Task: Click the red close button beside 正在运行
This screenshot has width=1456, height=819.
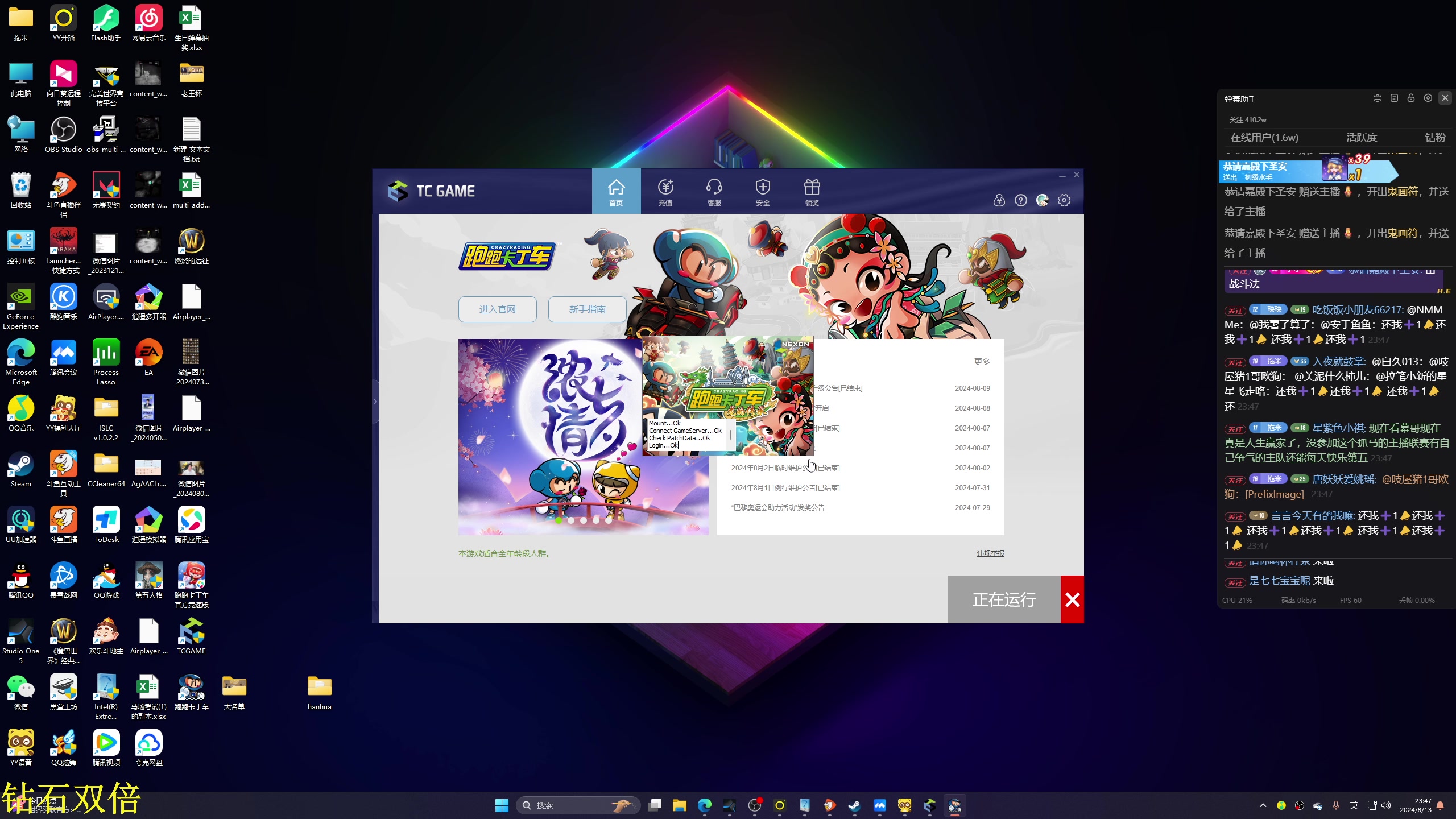Action: tap(1073, 599)
